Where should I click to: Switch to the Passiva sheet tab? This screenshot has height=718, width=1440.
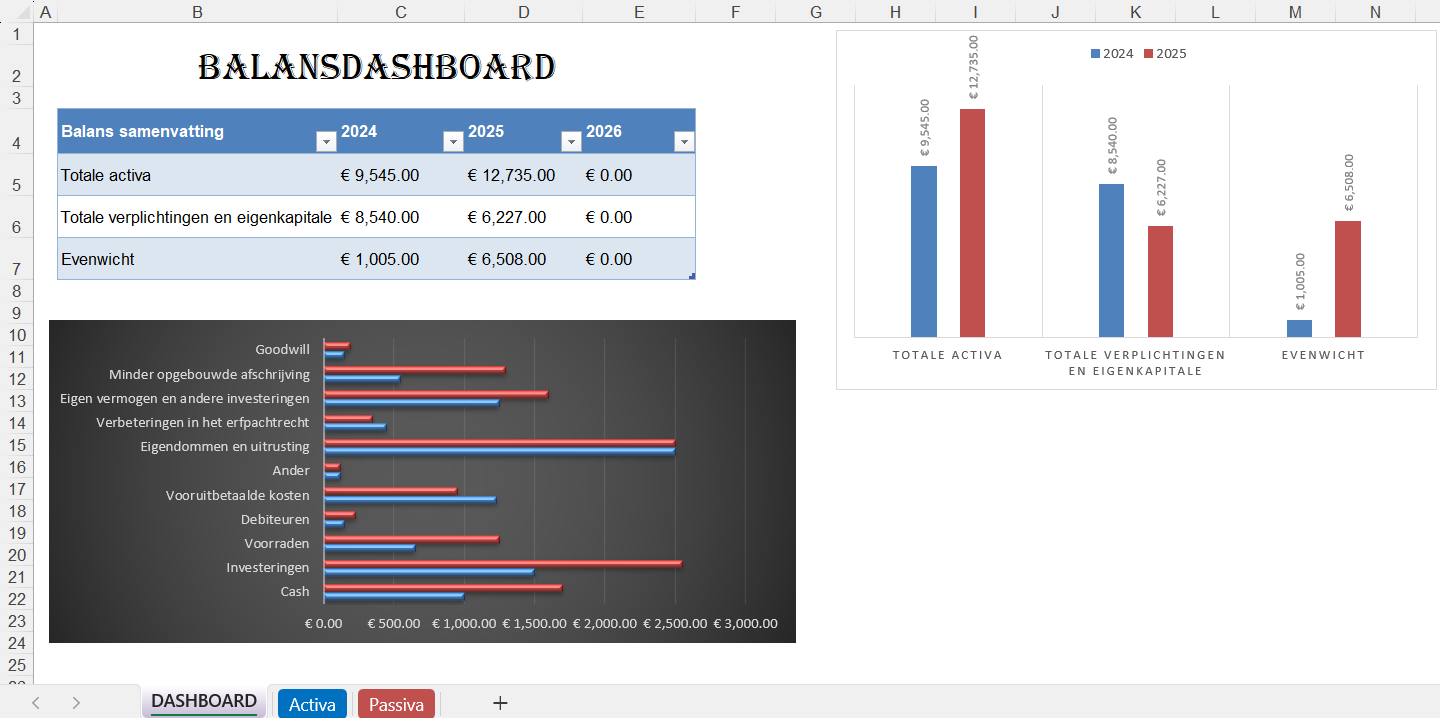[396, 703]
